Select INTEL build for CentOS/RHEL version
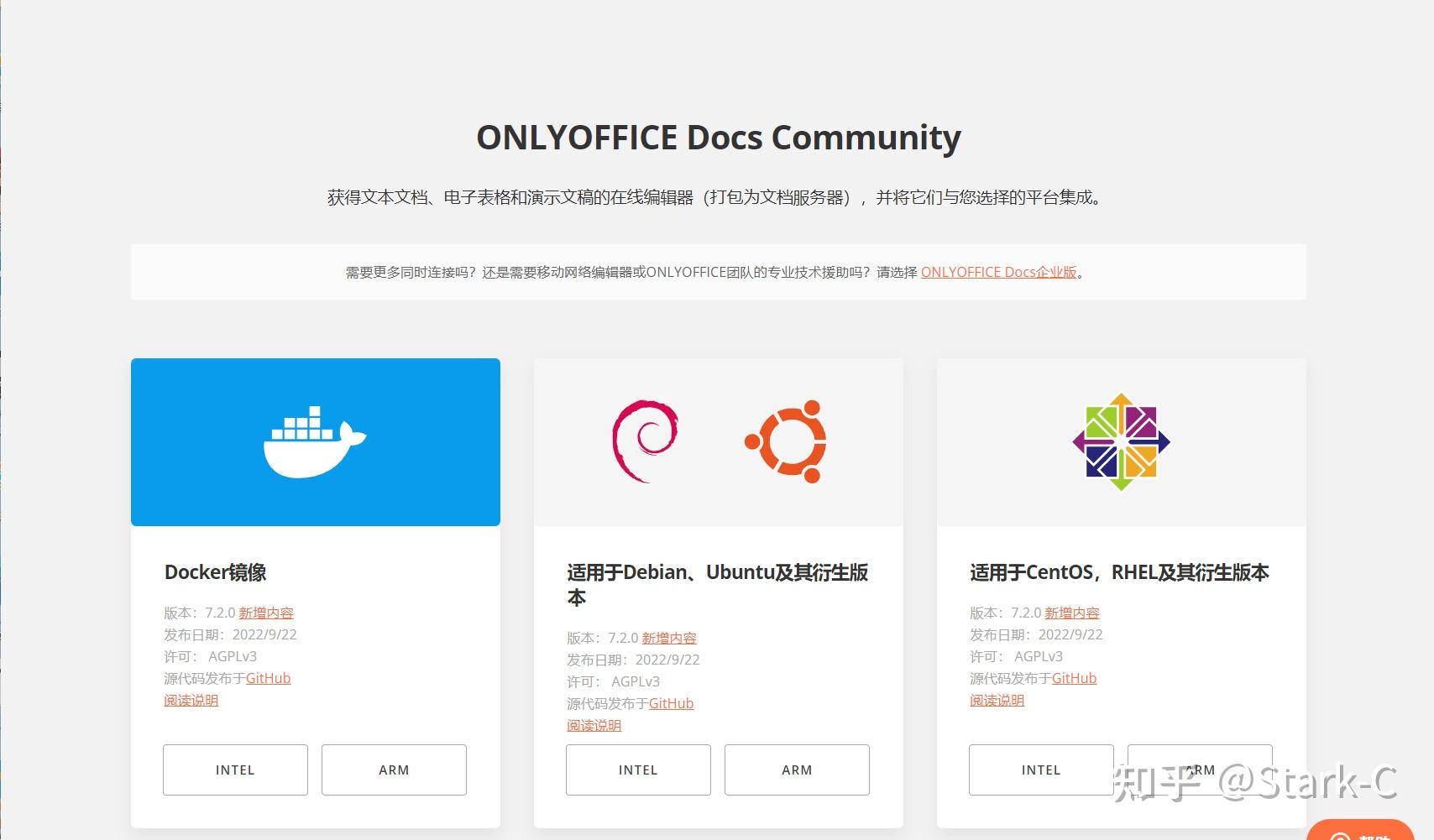Screen dimensions: 1434x840 coord(1040,770)
